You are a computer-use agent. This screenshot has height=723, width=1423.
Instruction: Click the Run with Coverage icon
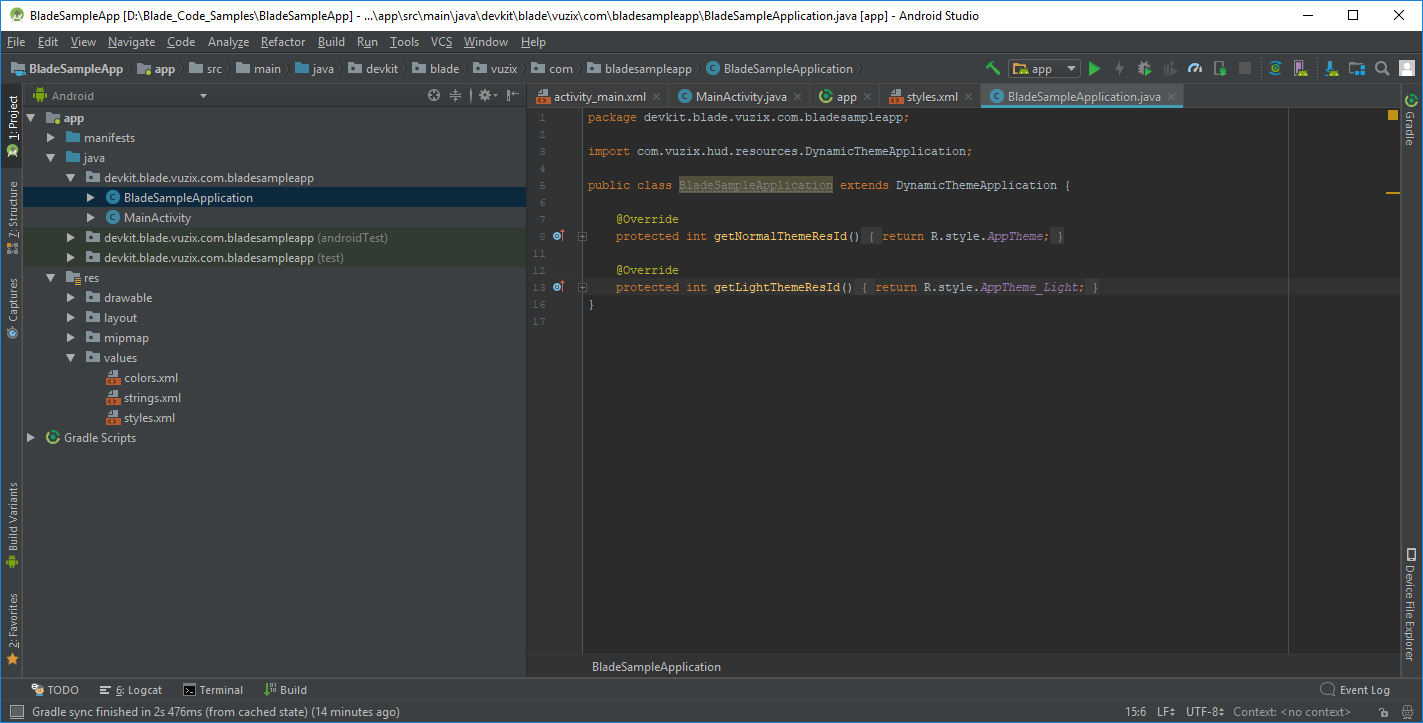pos(1170,68)
